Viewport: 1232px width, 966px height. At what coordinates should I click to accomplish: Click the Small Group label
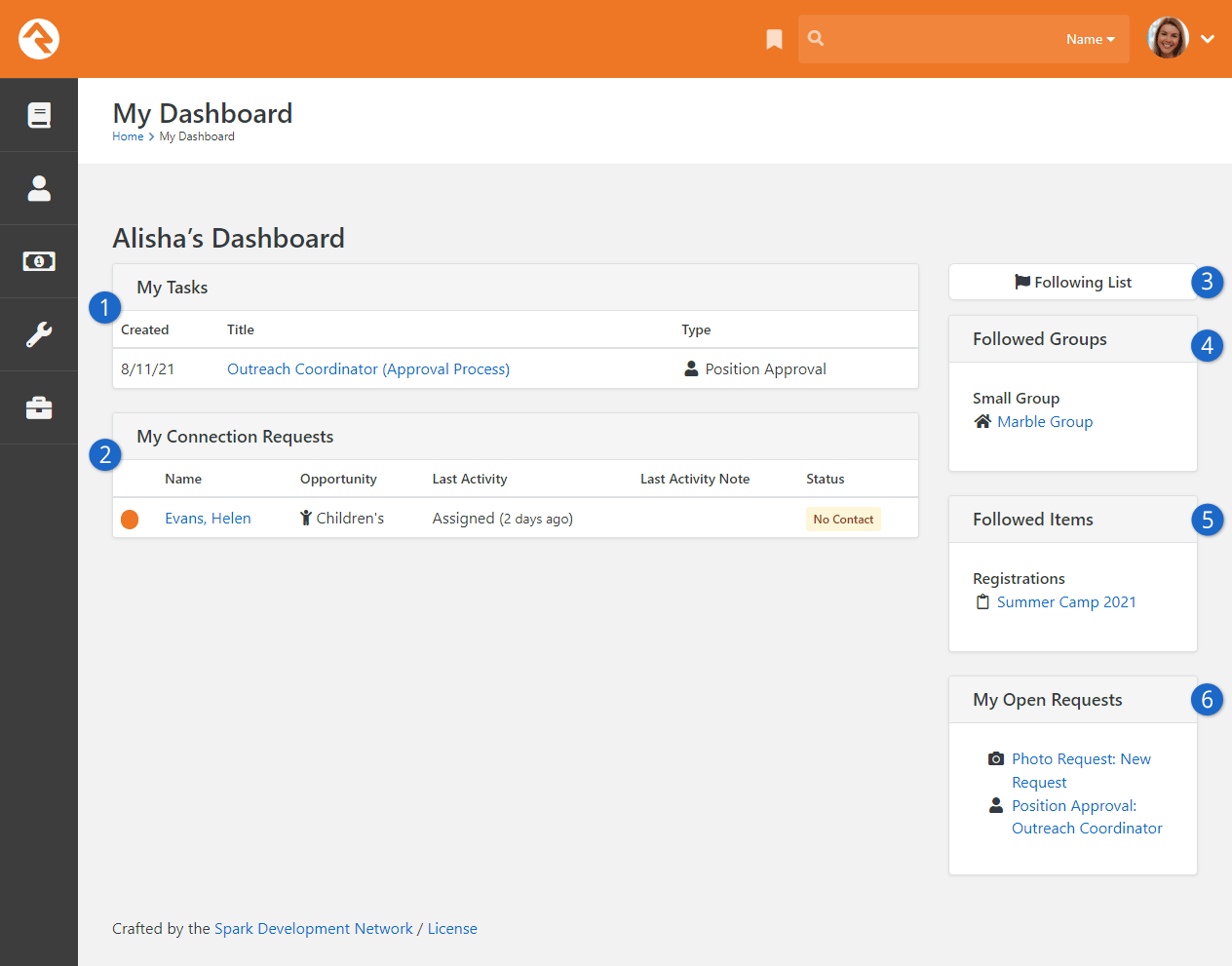(1017, 398)
